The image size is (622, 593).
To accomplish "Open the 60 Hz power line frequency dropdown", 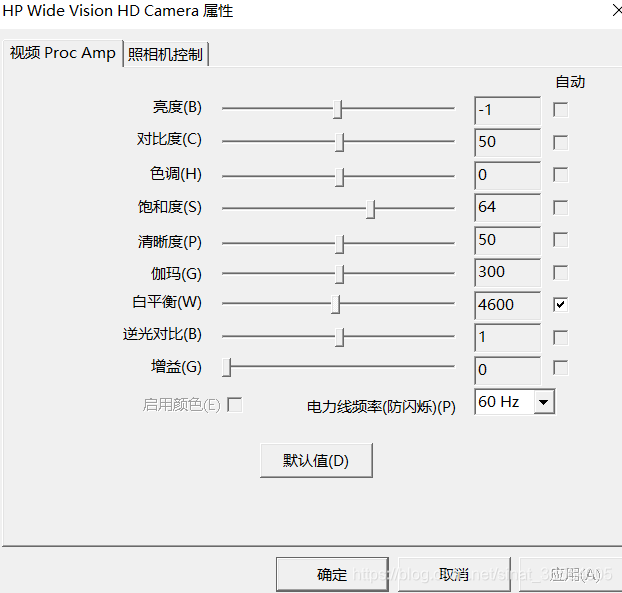I will tap(543, 402).
